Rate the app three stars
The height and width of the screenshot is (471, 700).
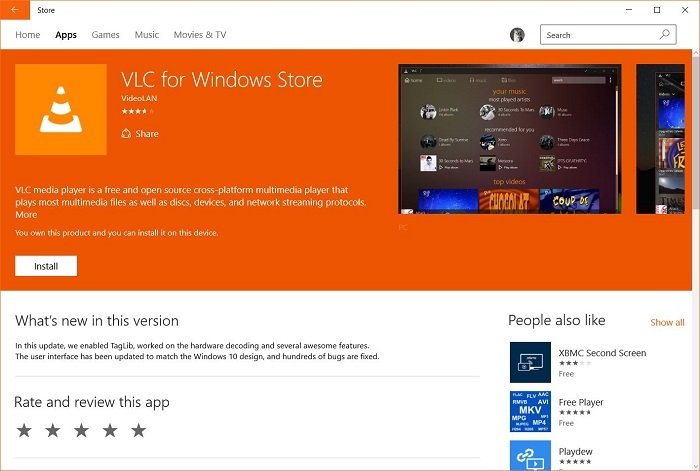pyautogui.click(x=81, y=430)
